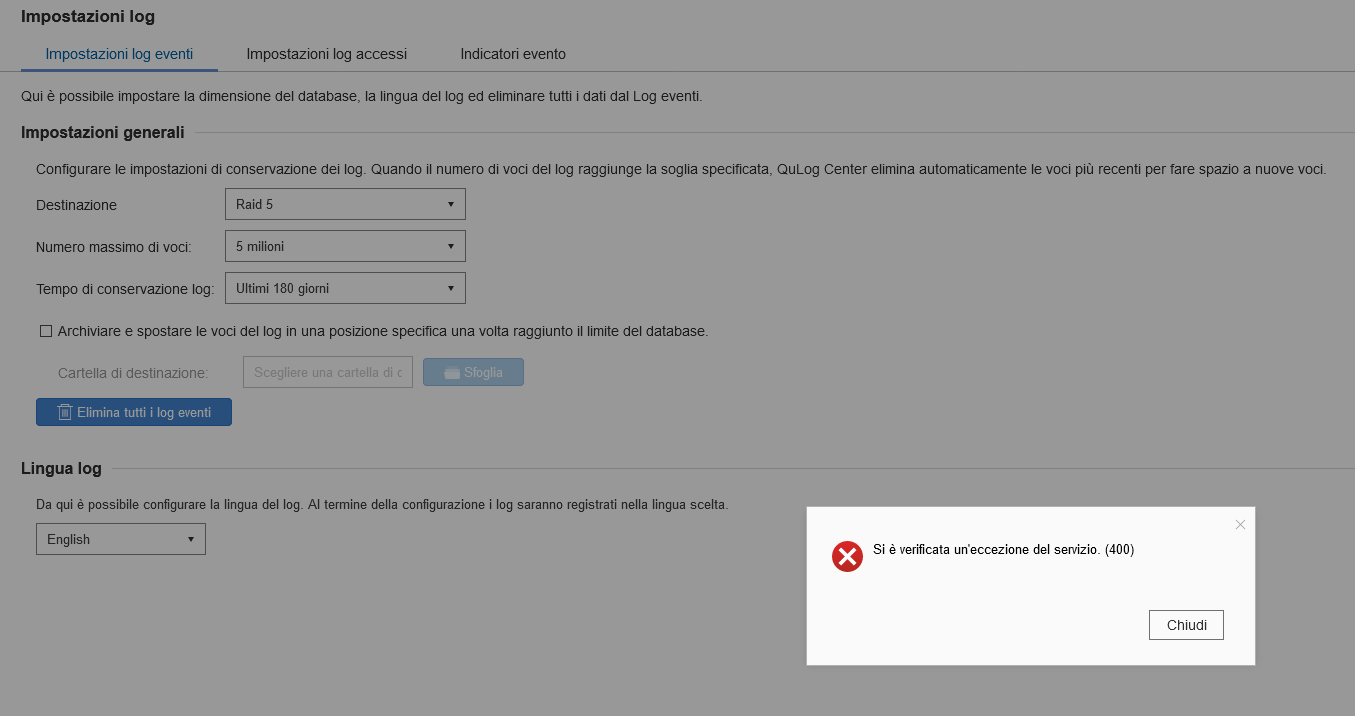
Task: Open the Destinazione dropdown showing Raid 5
Action: coord(345,204)
